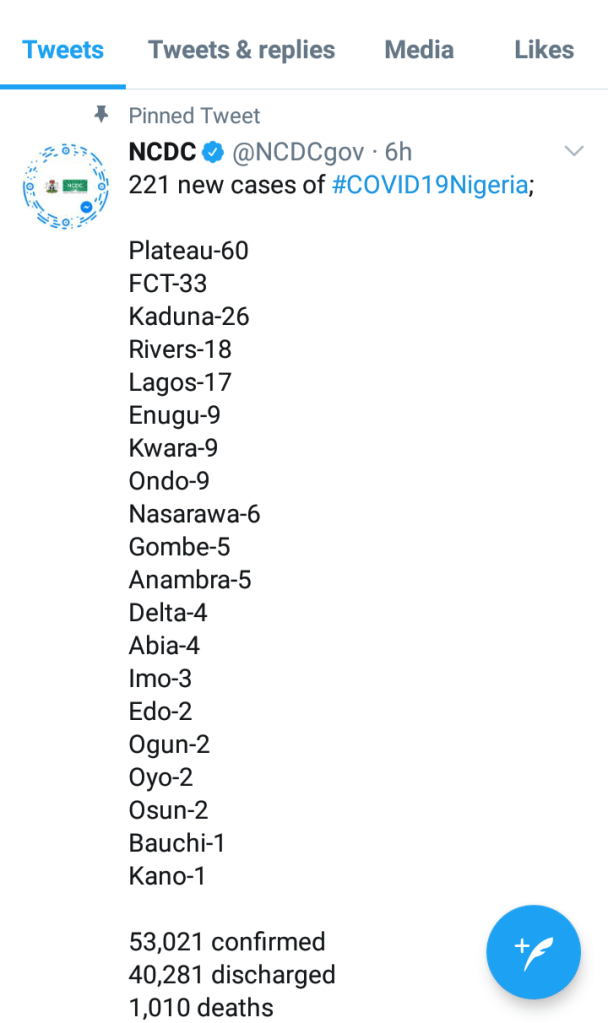
Task: Click the blue verified badge icon
Action: click(x=213, y=152)
